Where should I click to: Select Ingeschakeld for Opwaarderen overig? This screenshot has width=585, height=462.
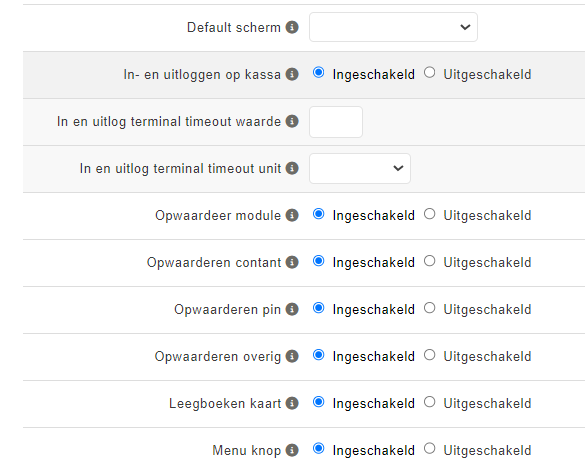(318, 355)
